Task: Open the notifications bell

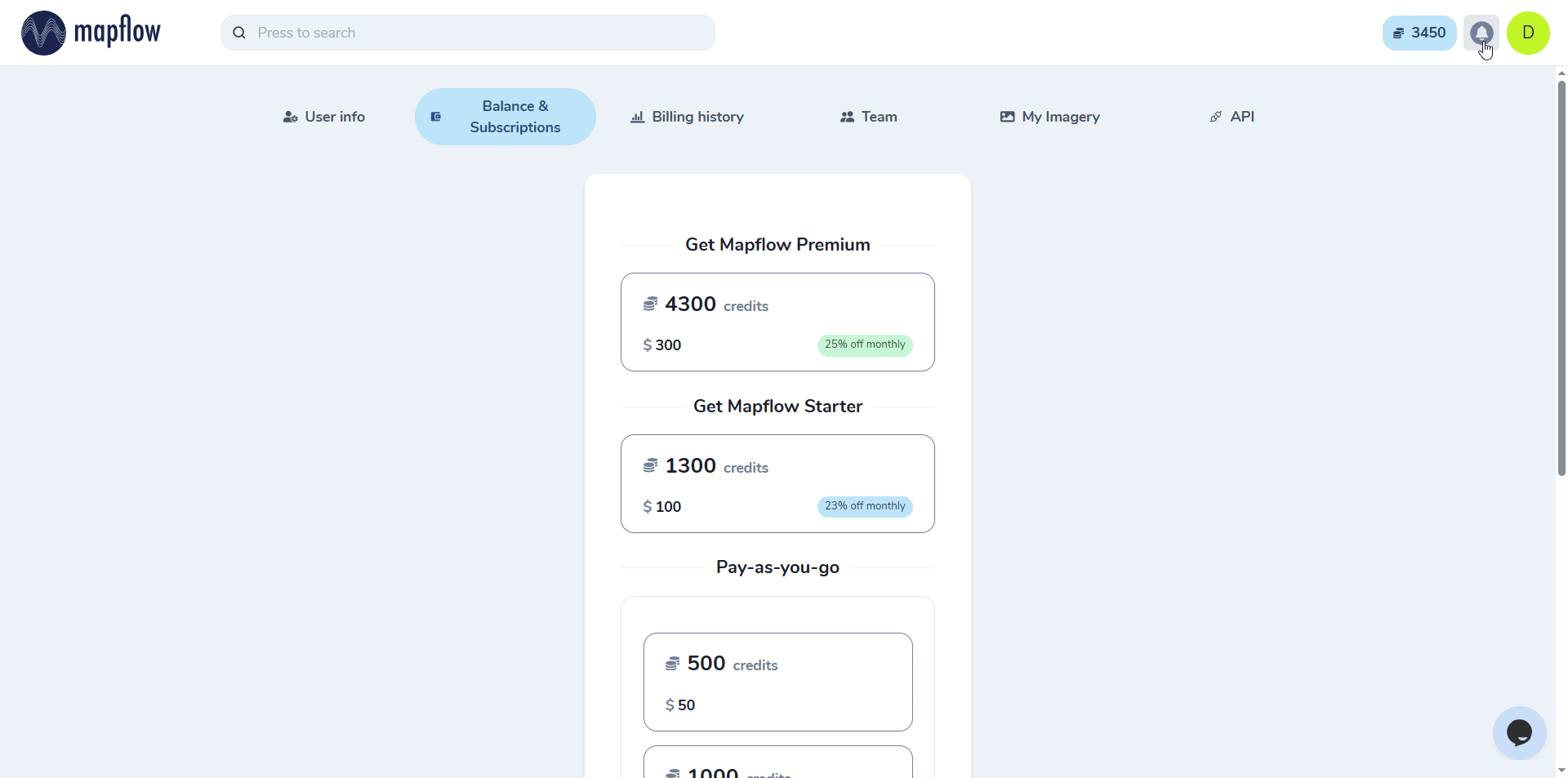Action: (x=1481, y=33)
